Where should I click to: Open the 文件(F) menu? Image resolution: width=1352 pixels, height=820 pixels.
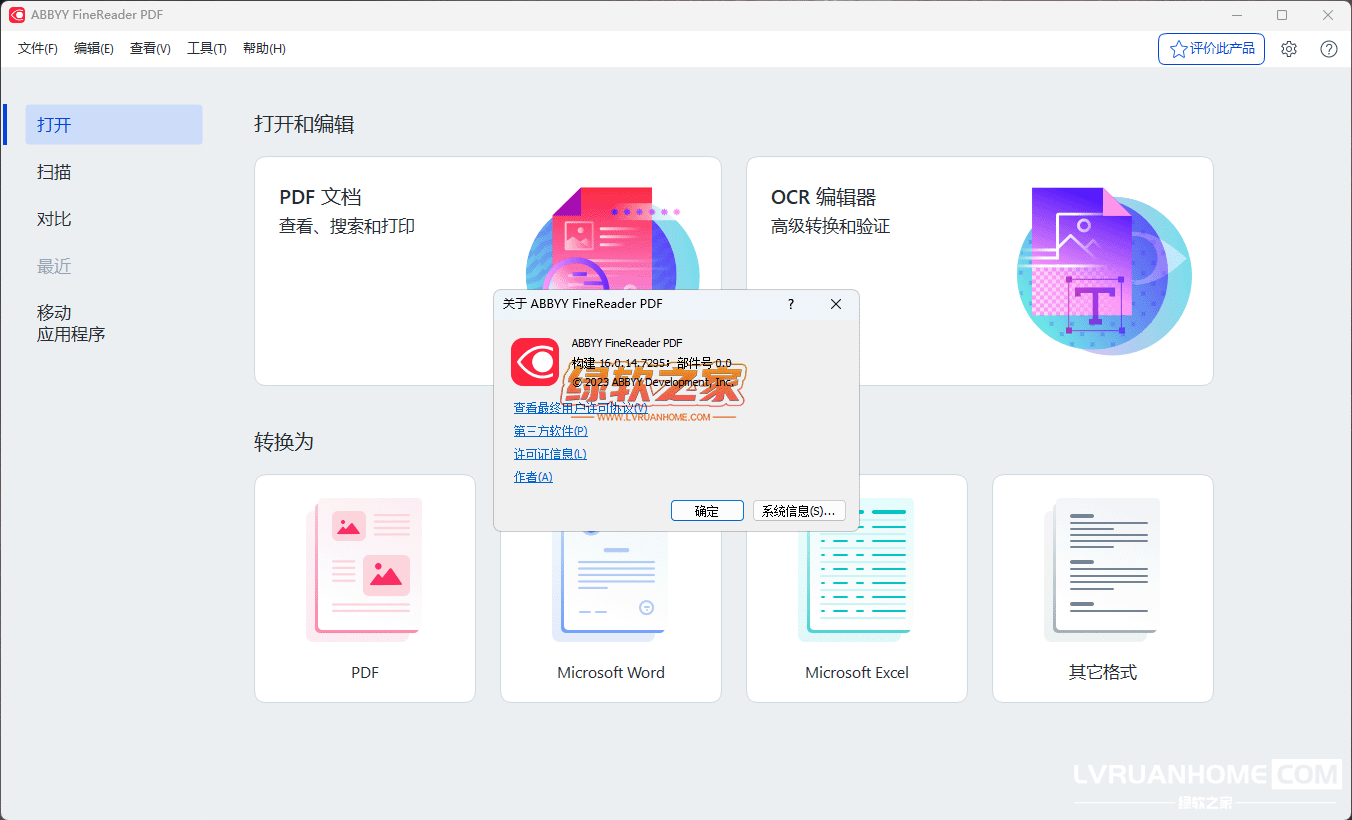[x=38, y=49]
